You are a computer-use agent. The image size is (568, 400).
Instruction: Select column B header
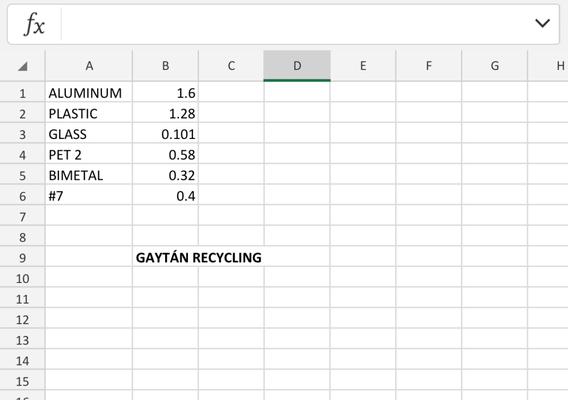click(x=166, y=66)
